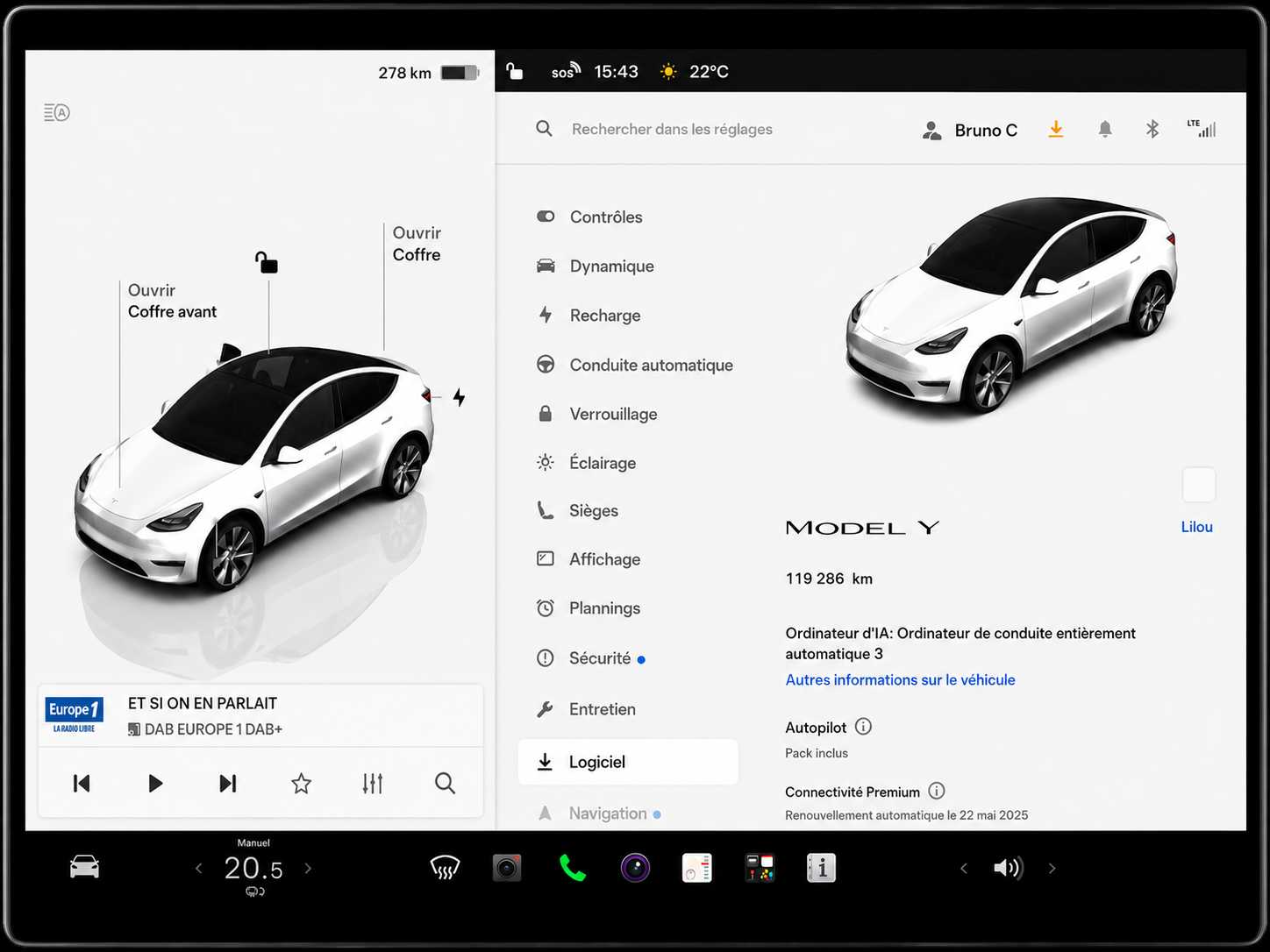Tap the 15:43 clock
The width and height of the screenshot is (1270, 952).
point(616,72)
